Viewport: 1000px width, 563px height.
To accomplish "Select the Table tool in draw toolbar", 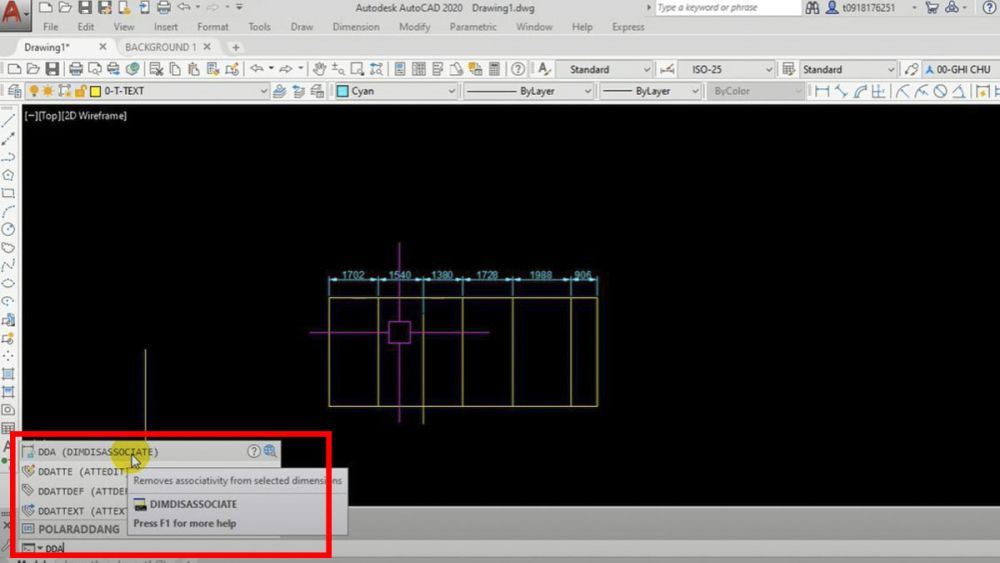I will pos(8,428).
